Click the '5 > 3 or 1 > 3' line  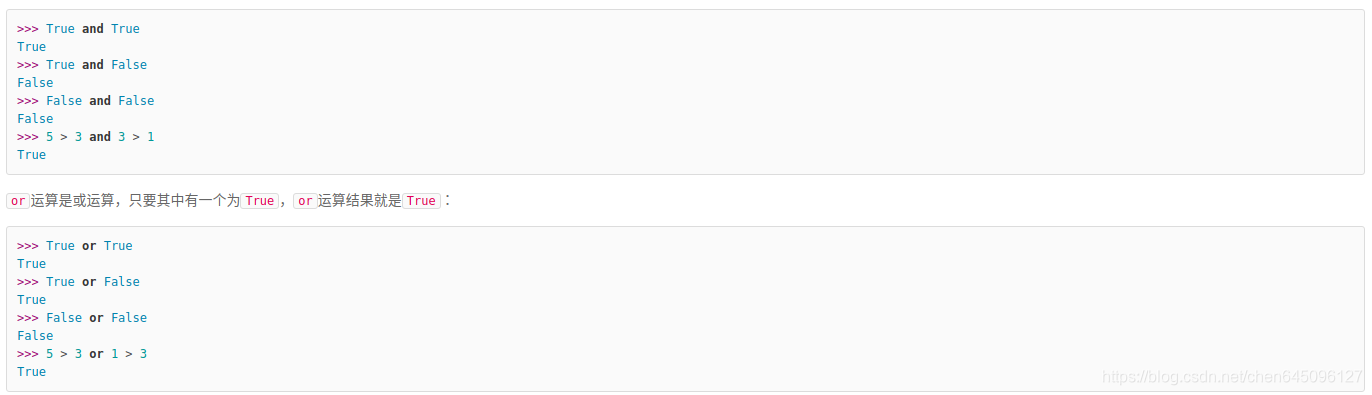click(82, 354)
